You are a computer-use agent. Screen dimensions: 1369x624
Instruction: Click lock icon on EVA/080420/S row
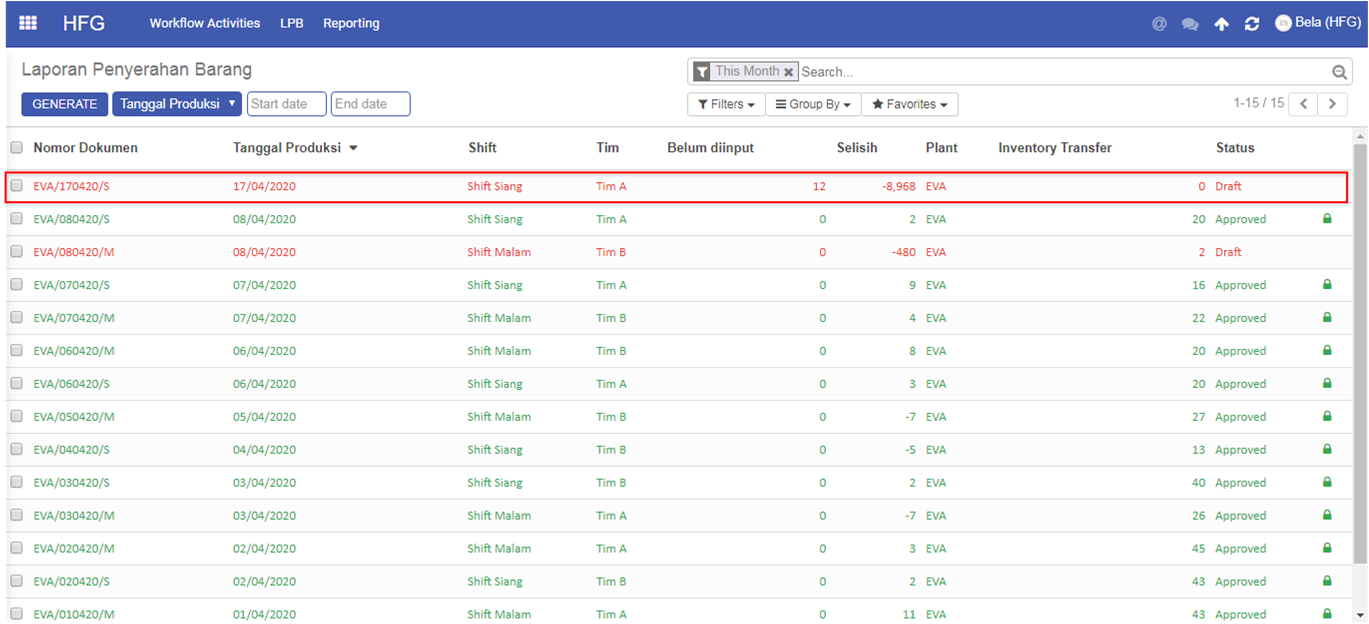pos(1327,218)
